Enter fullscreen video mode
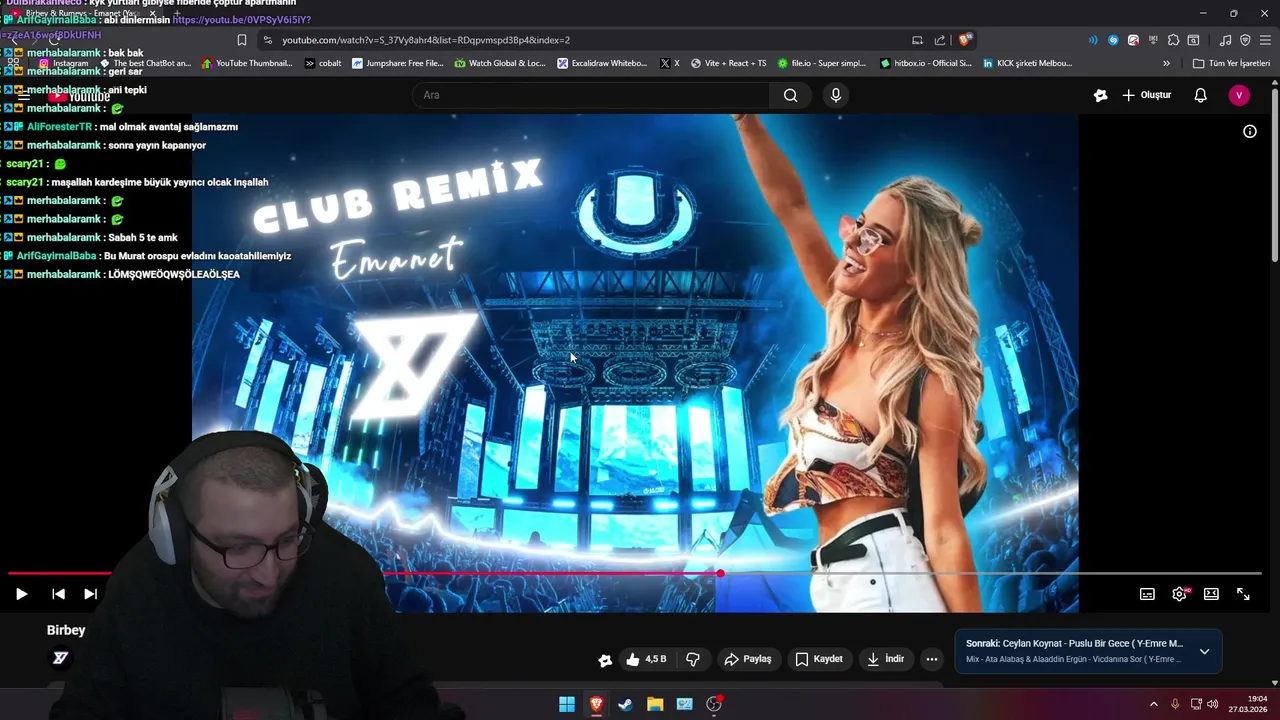The height and width of the screenshot is (720, 1280). (1243, 594)
